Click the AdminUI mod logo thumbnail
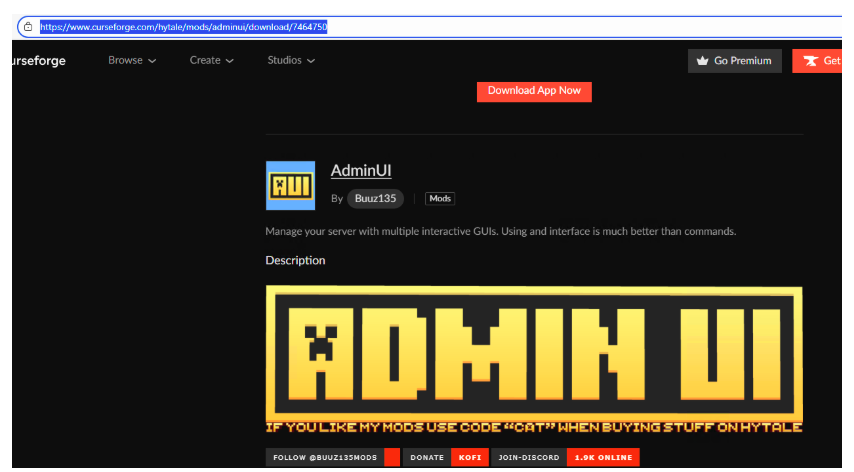 (290, 186)
